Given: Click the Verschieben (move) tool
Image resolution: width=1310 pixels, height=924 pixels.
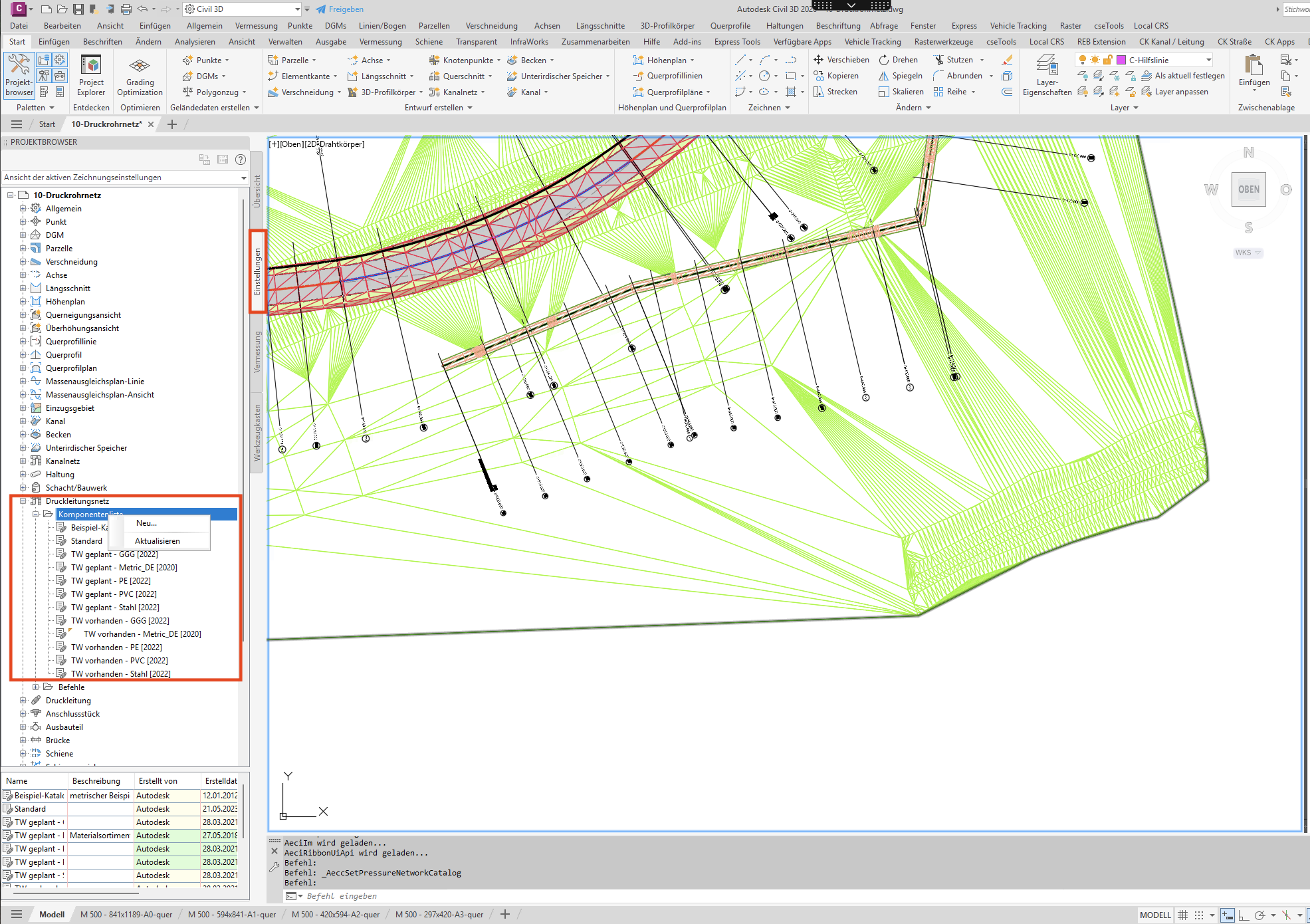Looking at the screenshot, I should (841, 60).
